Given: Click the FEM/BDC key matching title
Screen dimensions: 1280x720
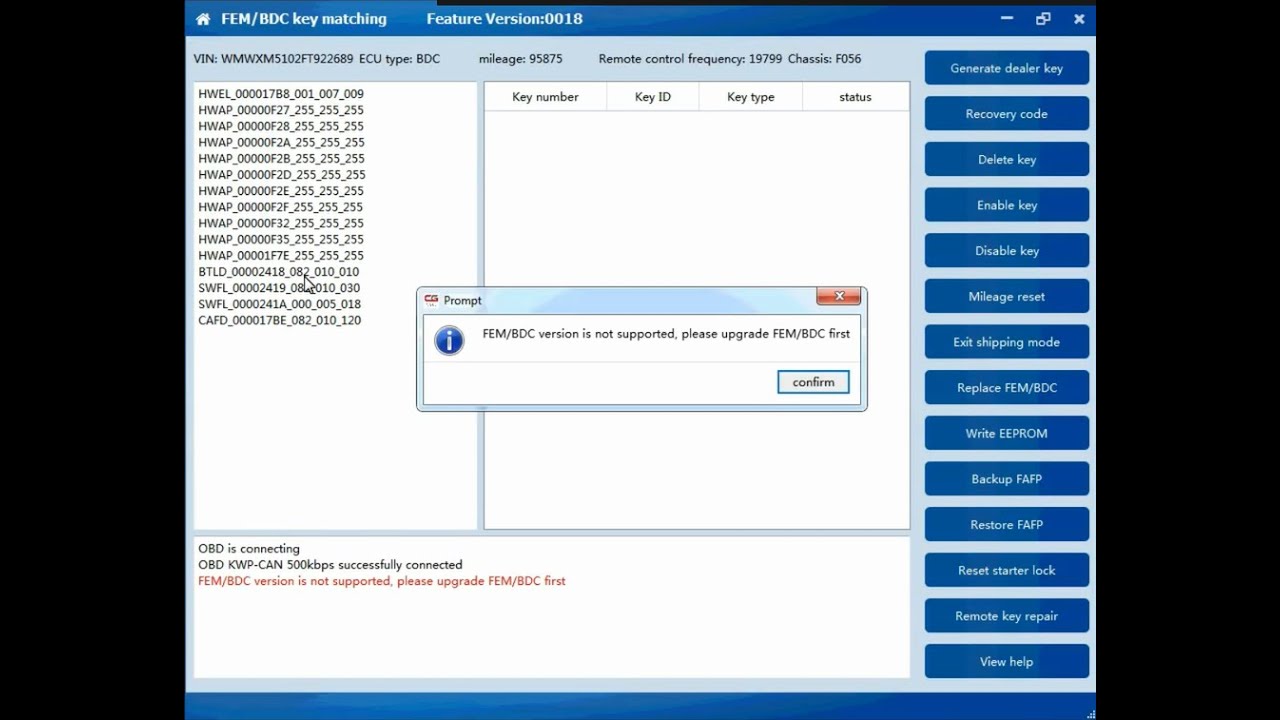Looking at the screenshot, I should click(304, 19).
